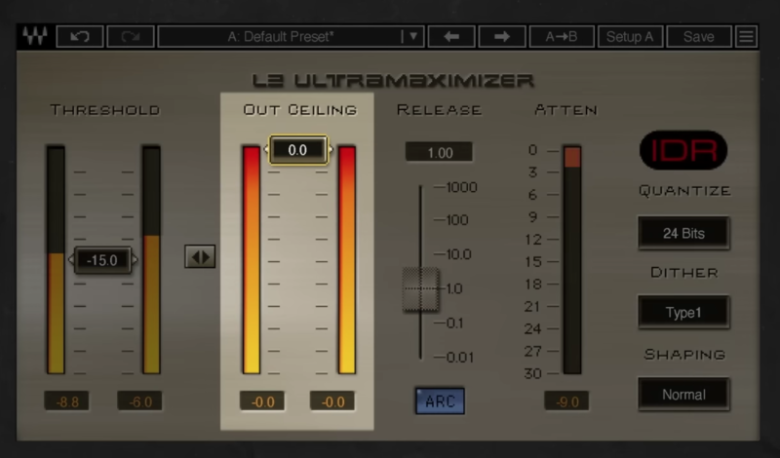Click the 0.1 mark on Release scale
The width and height of the screenshot is (780, 458).
455,323
